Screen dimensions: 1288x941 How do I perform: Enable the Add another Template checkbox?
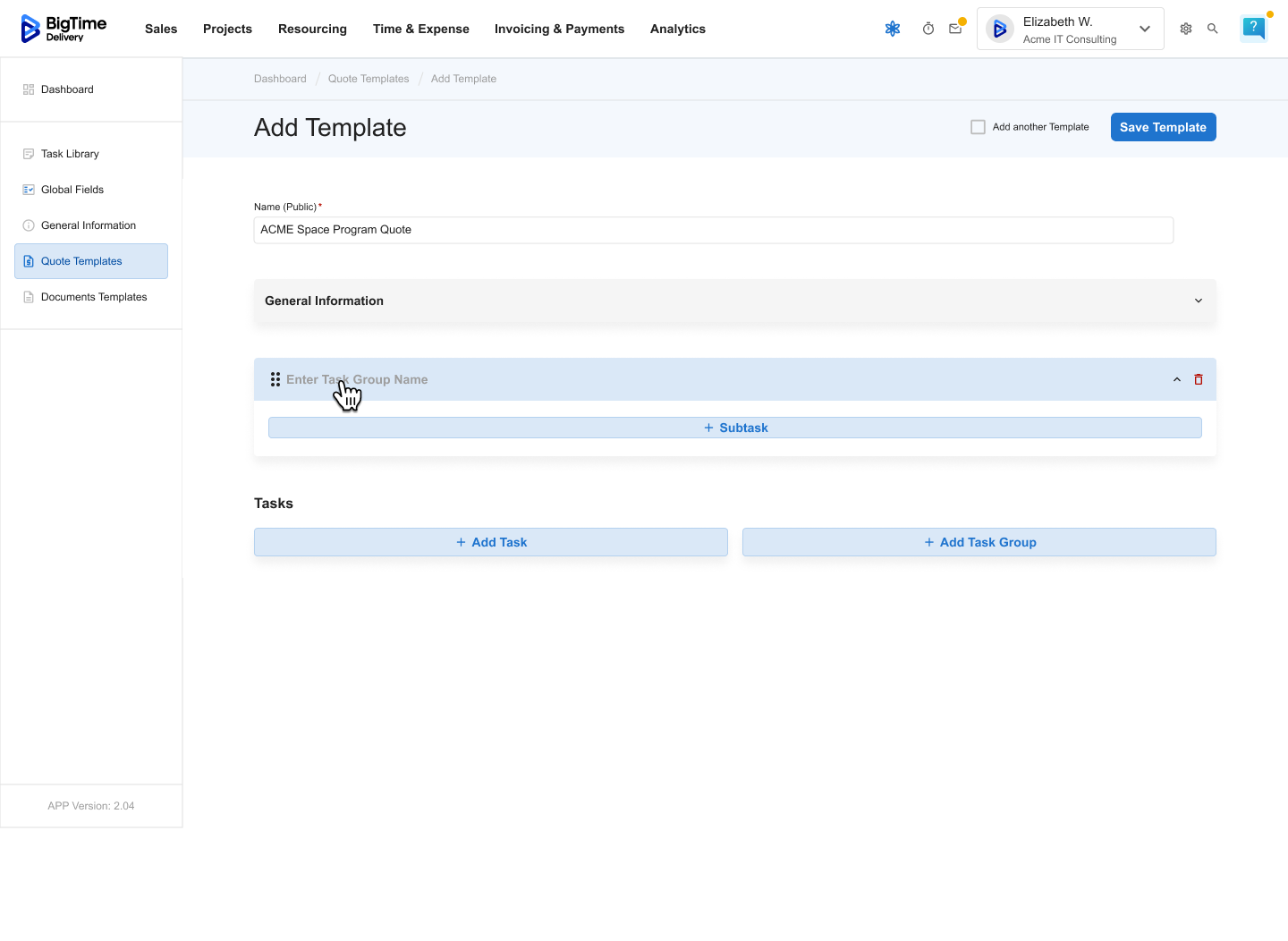pos(979,127)
